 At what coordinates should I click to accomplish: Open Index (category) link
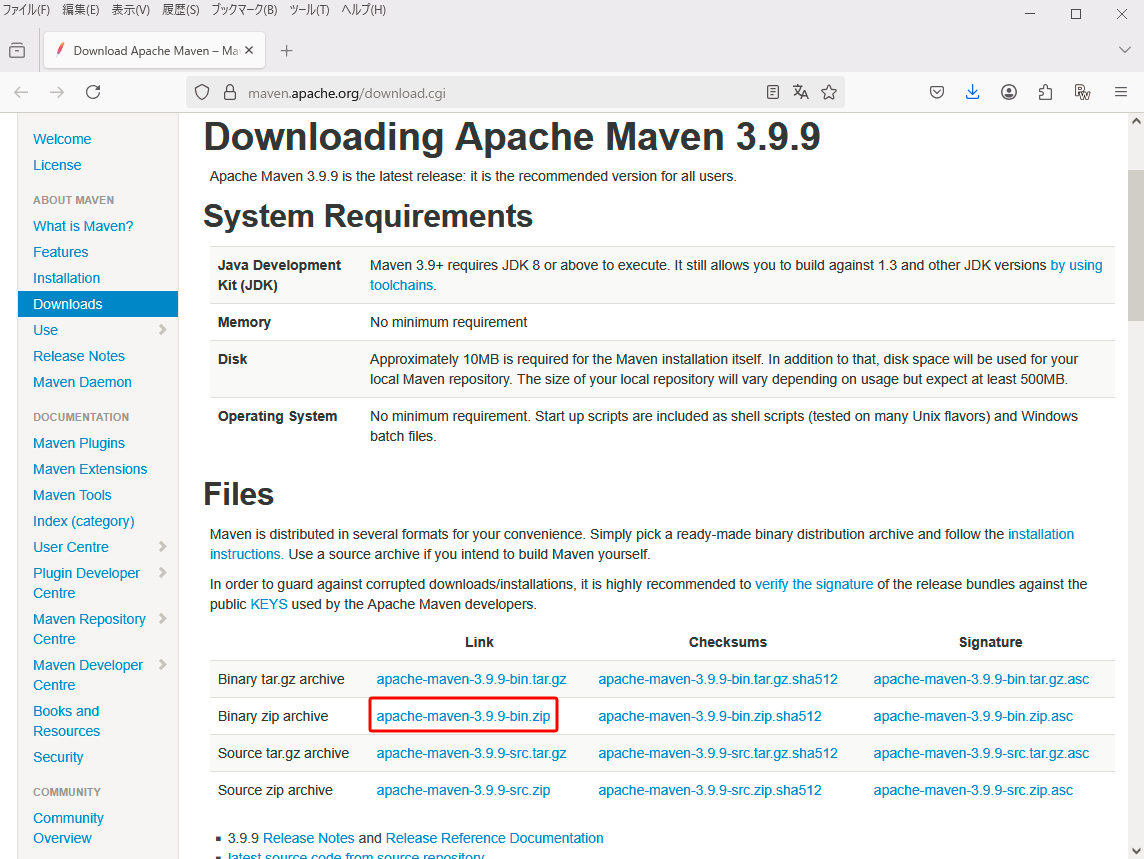tap(84, 521)
